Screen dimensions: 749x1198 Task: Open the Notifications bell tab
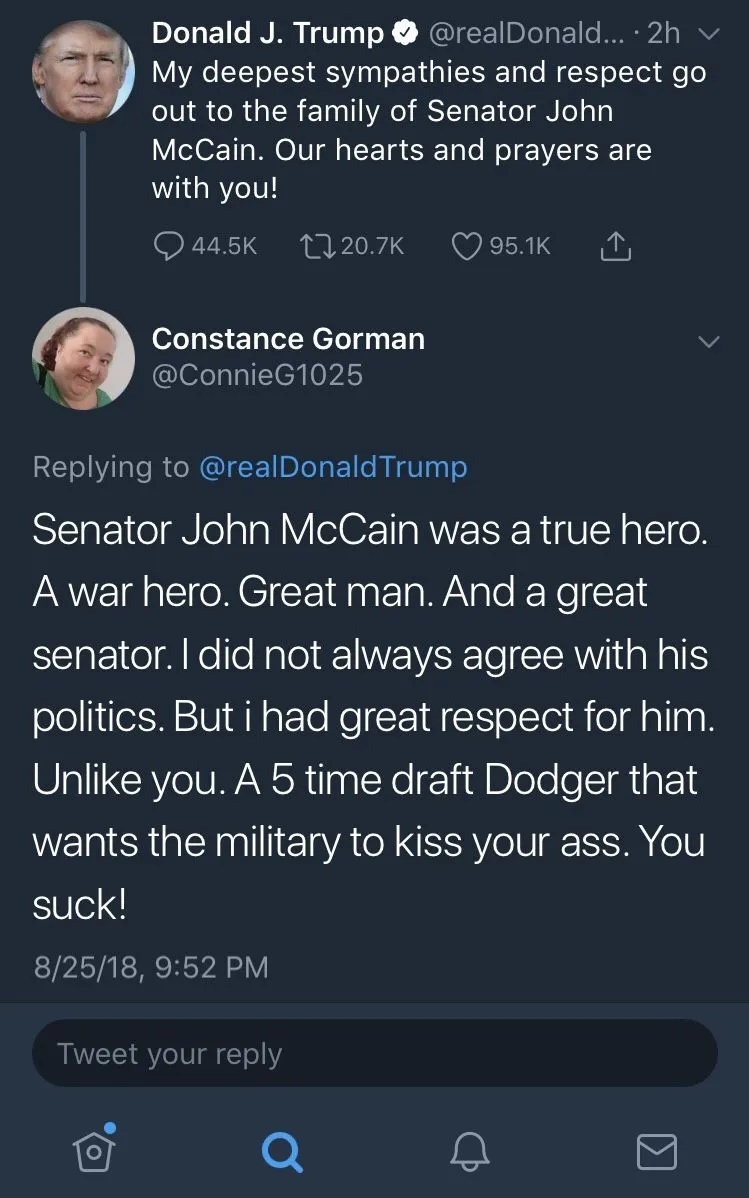pos(469,1151)
